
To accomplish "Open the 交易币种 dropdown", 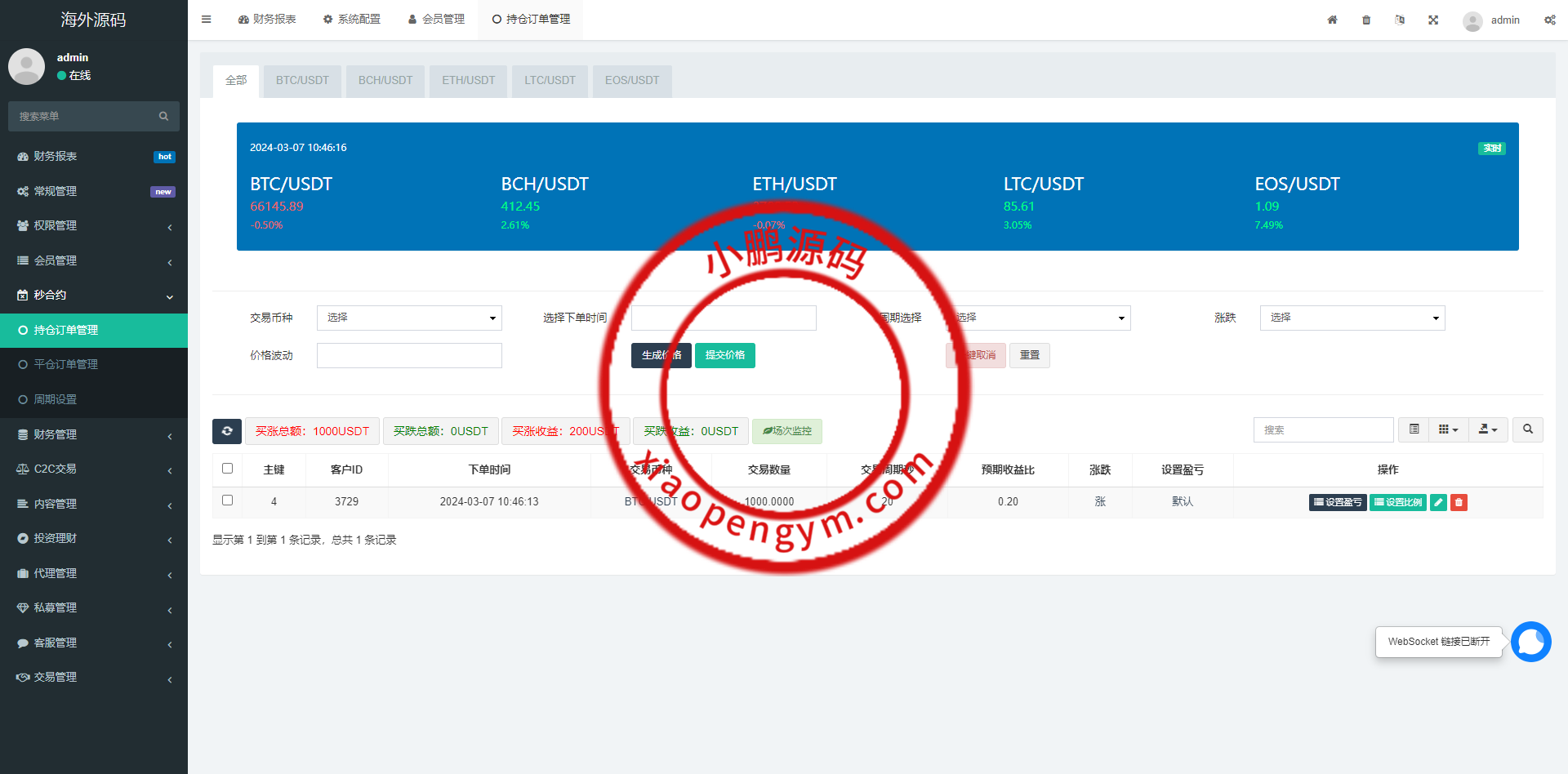I will coord(409,318).
